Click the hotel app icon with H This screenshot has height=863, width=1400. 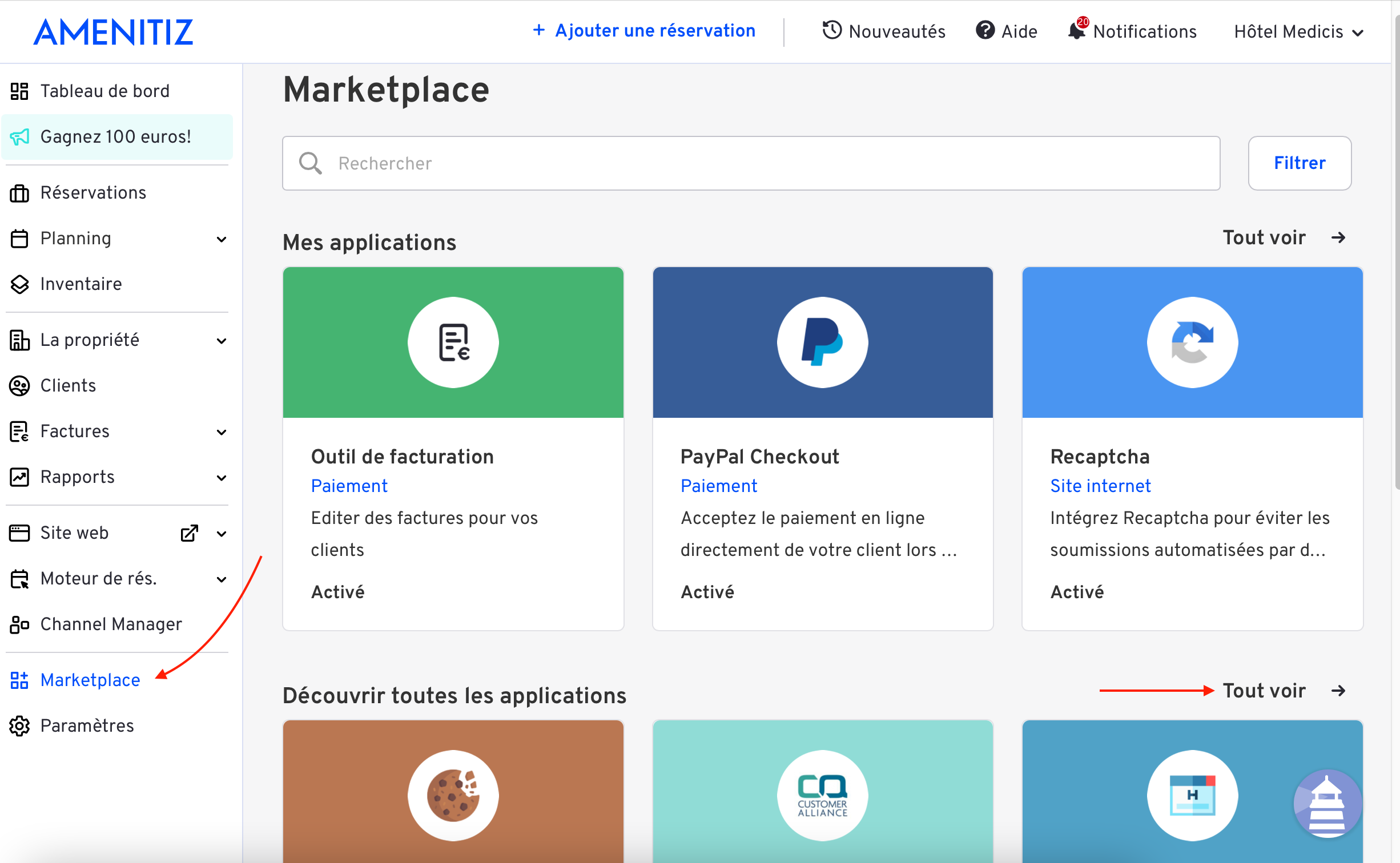pyautogui.click(x=1193, y=796)
